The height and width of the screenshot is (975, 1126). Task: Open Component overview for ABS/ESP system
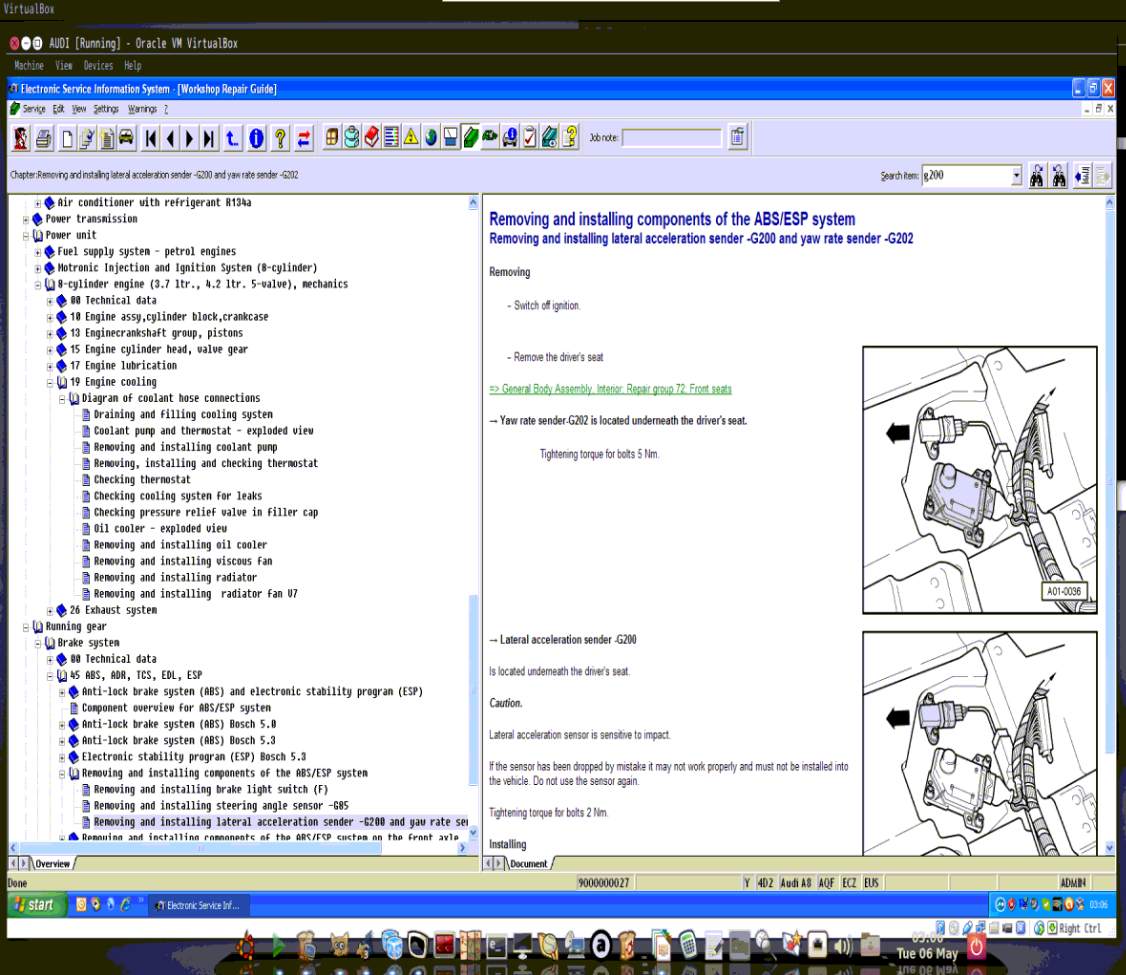(176, 709)
